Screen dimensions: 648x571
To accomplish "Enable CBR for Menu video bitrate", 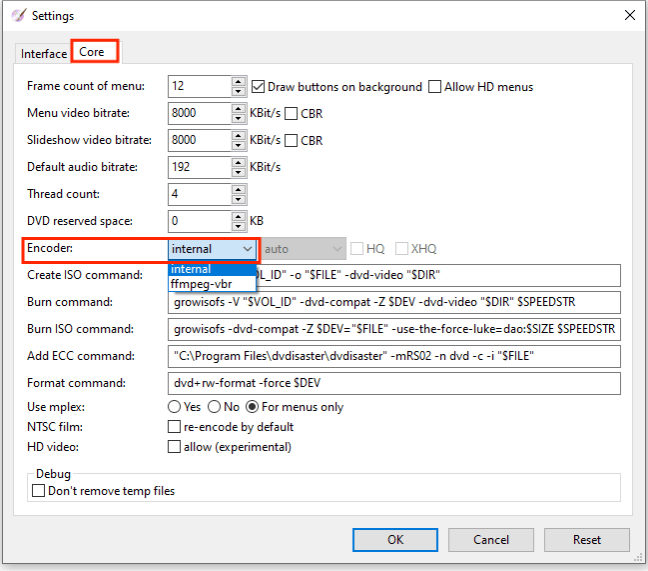I will point(292,114).
